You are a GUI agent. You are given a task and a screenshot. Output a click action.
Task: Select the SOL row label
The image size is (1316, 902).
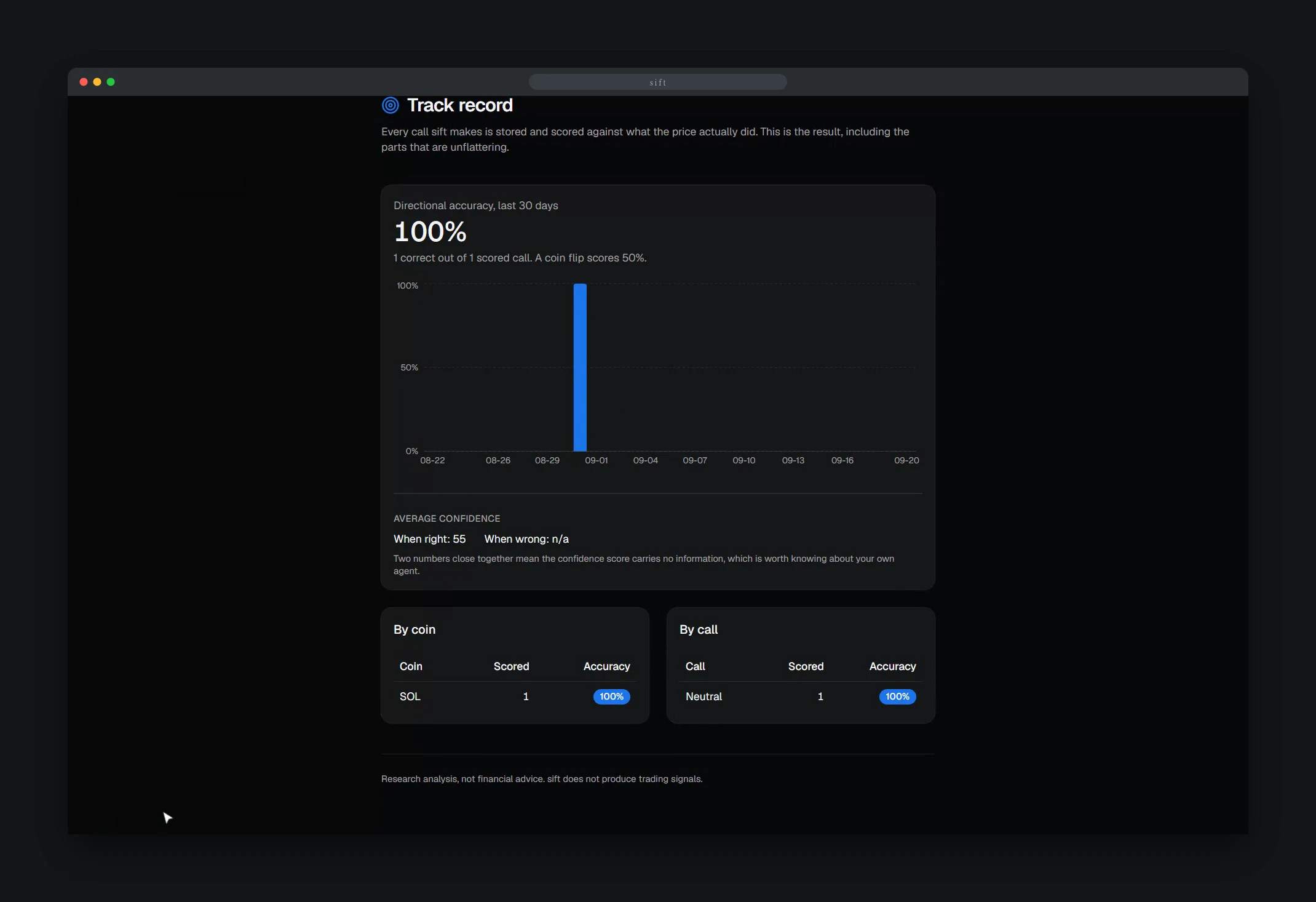click(x=410, y=696)
